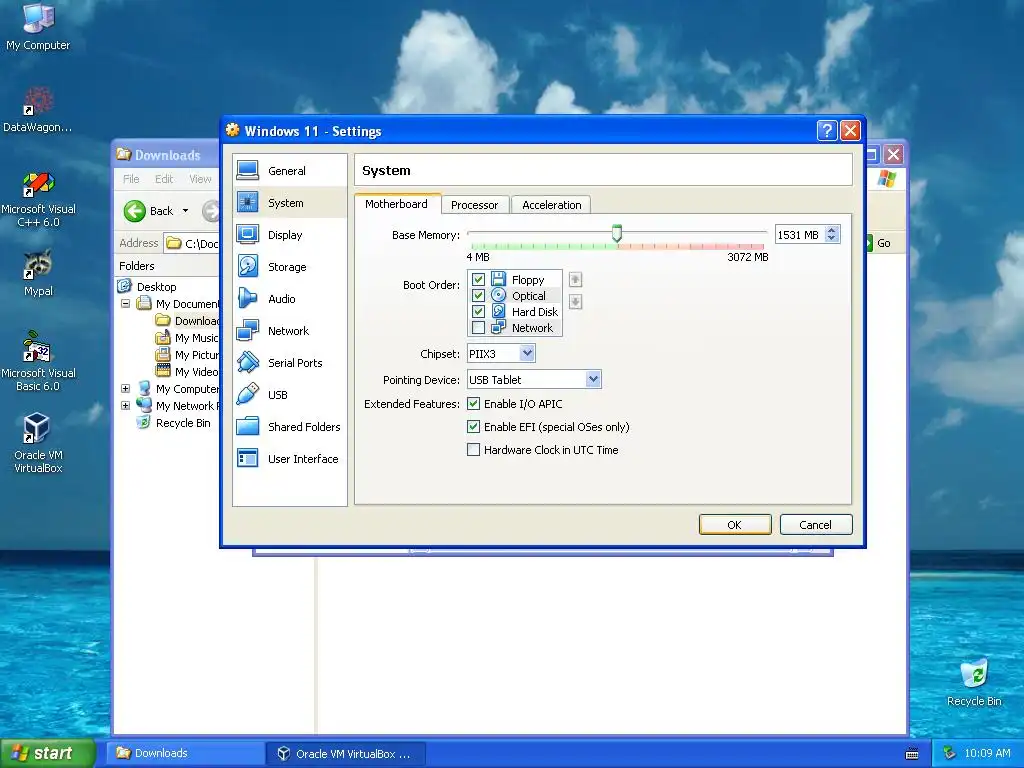Switch to the Acceleration tab
This screenshot has height=768, width=1024.
point(552,205)
